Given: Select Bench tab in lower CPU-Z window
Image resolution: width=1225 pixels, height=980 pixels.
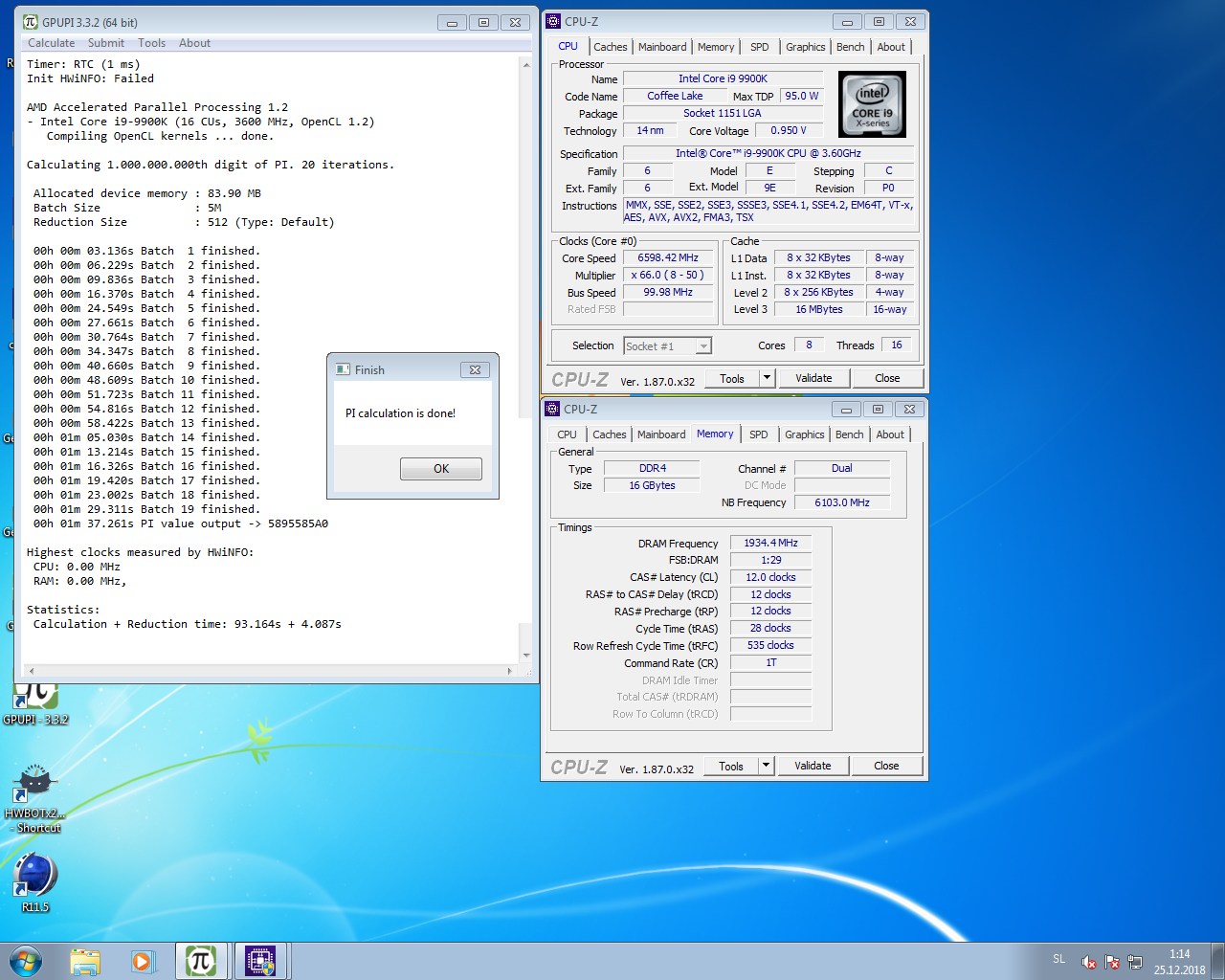Looking at the screenshot, I should click(x=849, y=434).
